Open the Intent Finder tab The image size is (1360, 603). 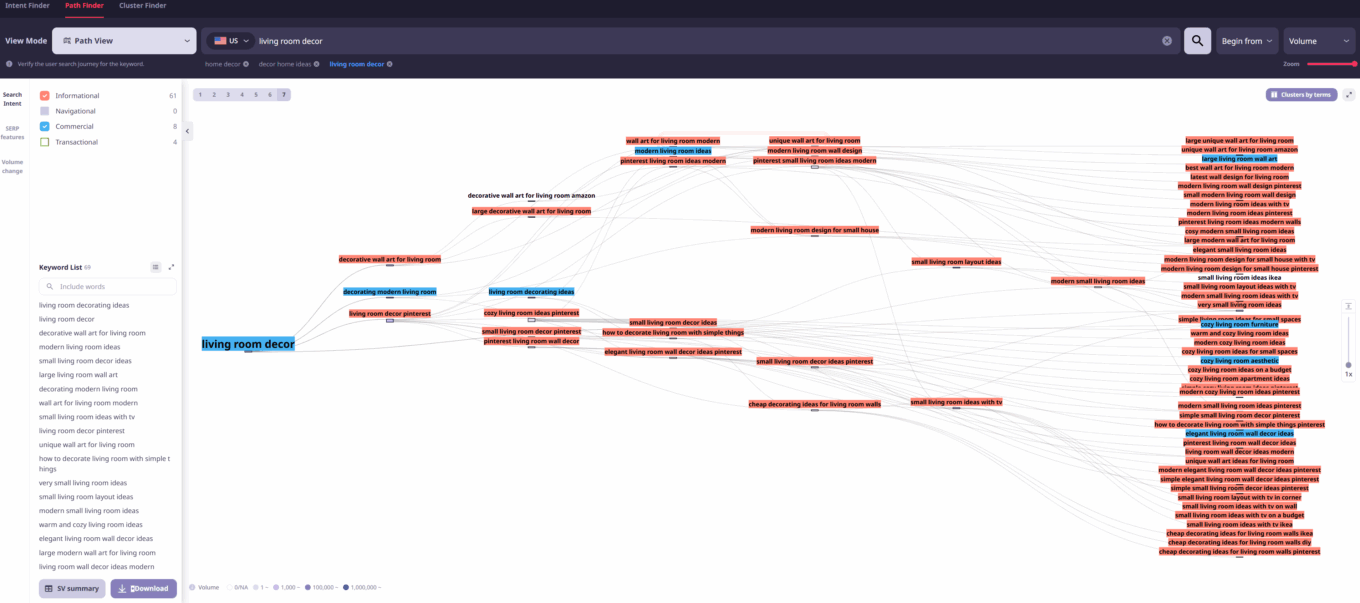(x=27, y=6)
